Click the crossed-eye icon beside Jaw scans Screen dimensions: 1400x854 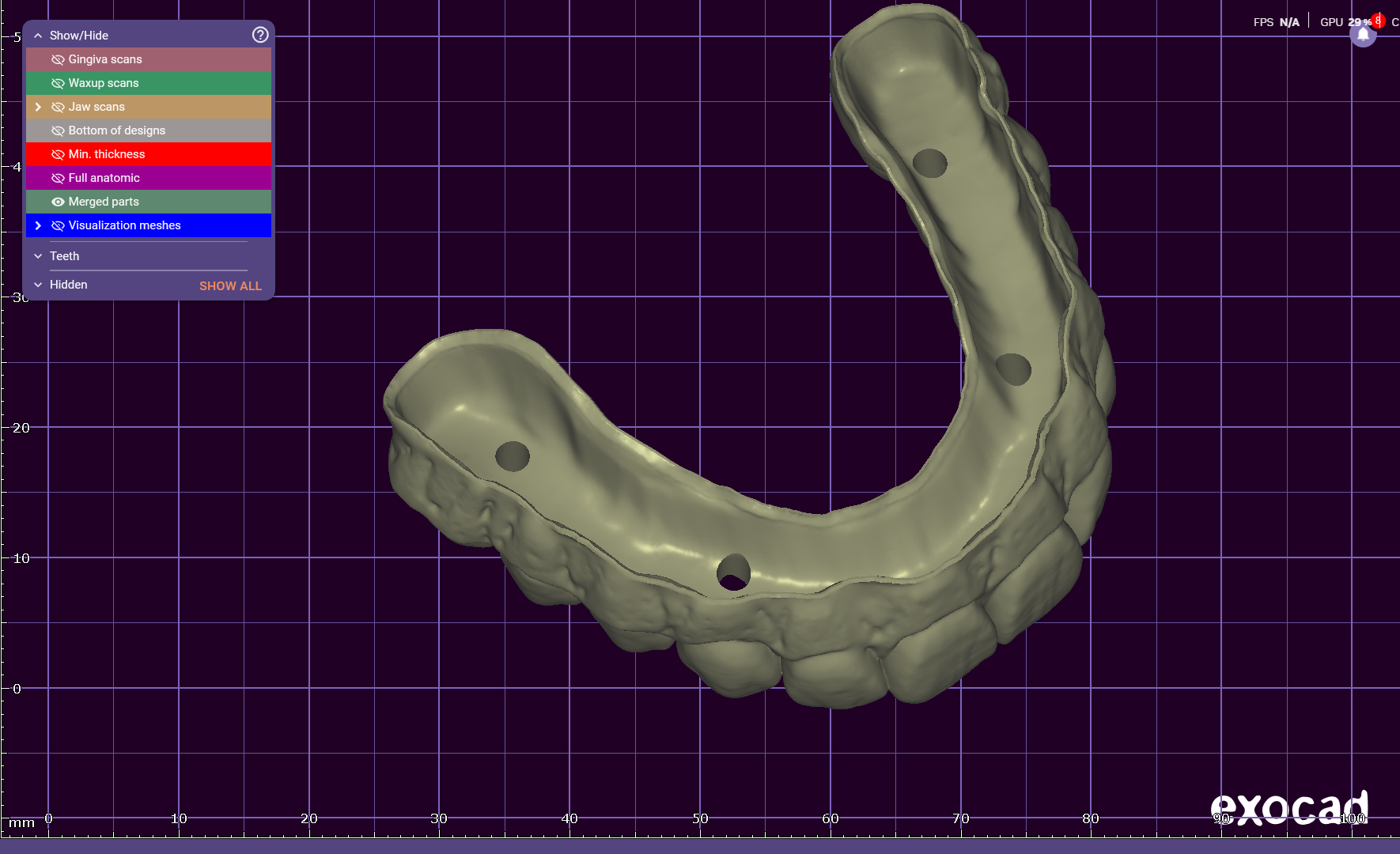[x=58, y=107]
